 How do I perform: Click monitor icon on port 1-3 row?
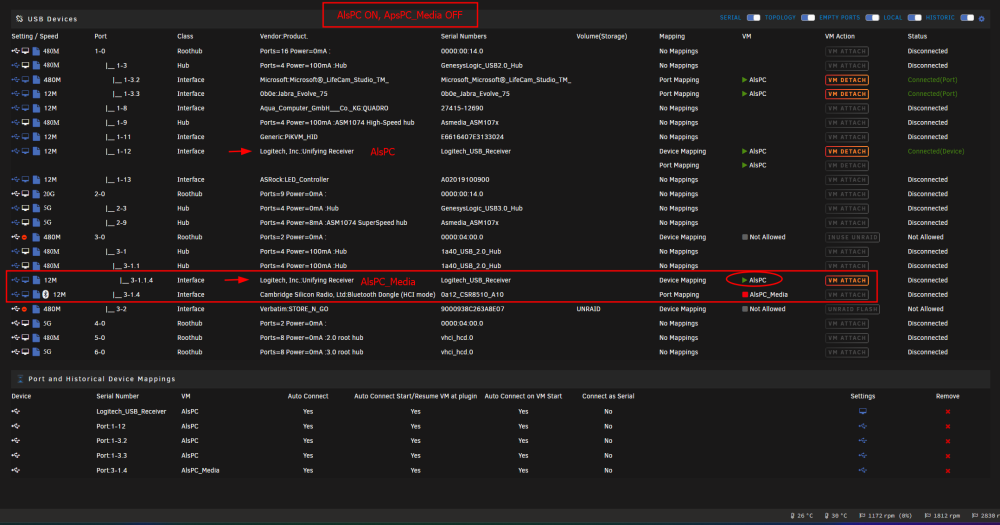point(26,65)
